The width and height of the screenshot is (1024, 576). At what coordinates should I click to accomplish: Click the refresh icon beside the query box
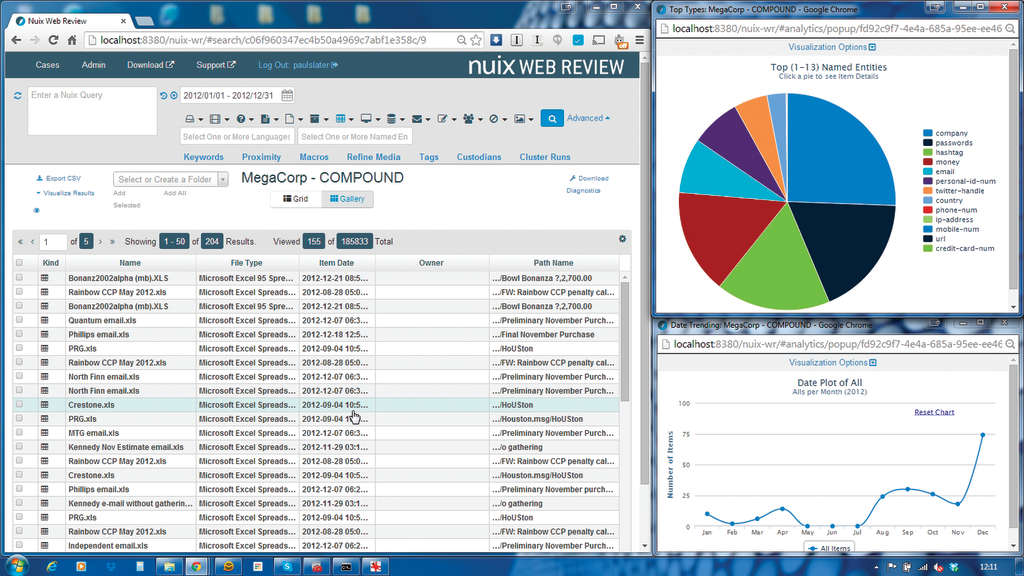pos(17,96)
